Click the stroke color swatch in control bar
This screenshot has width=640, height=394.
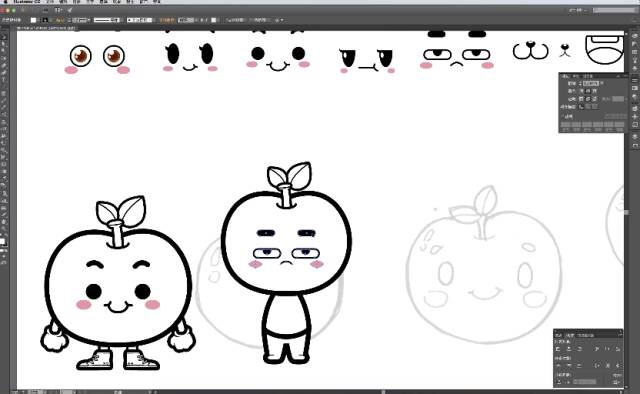45,20
